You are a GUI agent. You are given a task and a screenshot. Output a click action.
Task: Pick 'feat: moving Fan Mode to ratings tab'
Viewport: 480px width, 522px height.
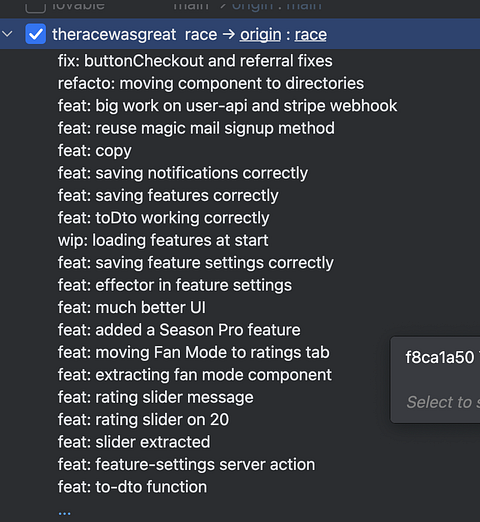[194, 352]
